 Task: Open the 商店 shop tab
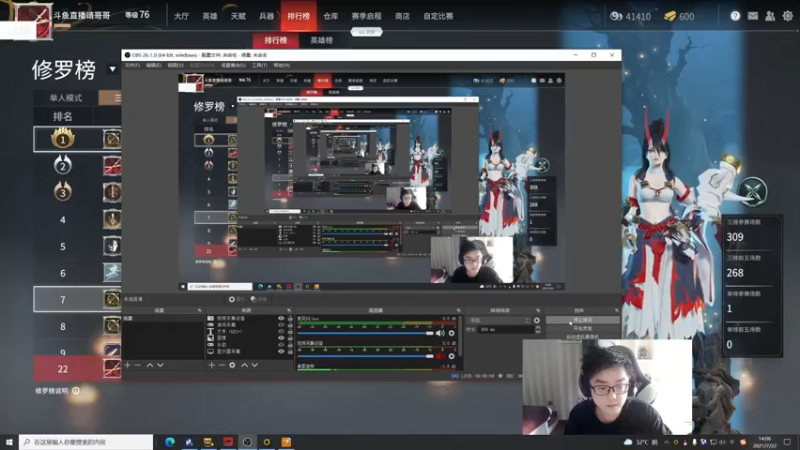coord(402,16)
